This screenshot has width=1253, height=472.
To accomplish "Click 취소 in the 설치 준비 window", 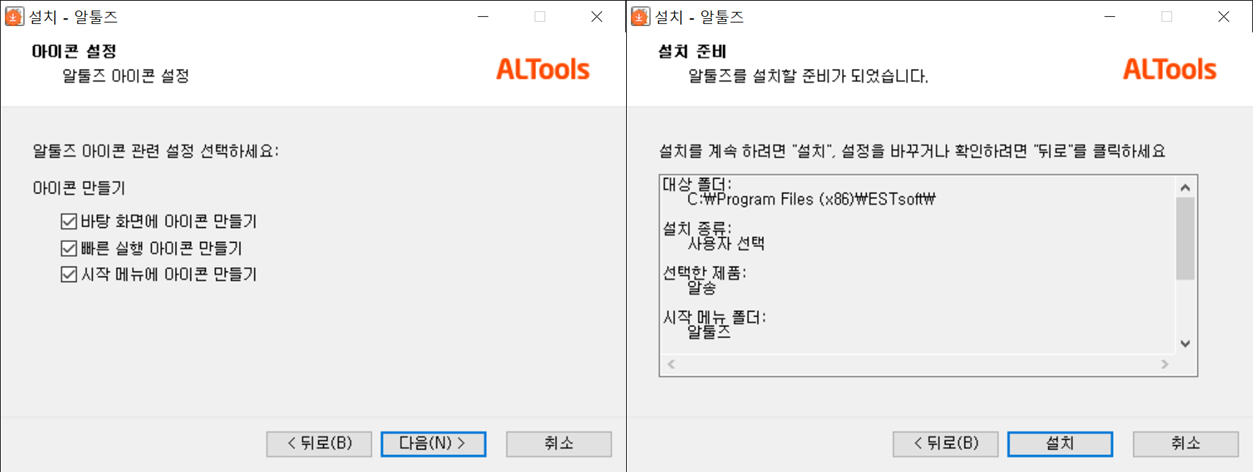I will tap(1185, 443).
